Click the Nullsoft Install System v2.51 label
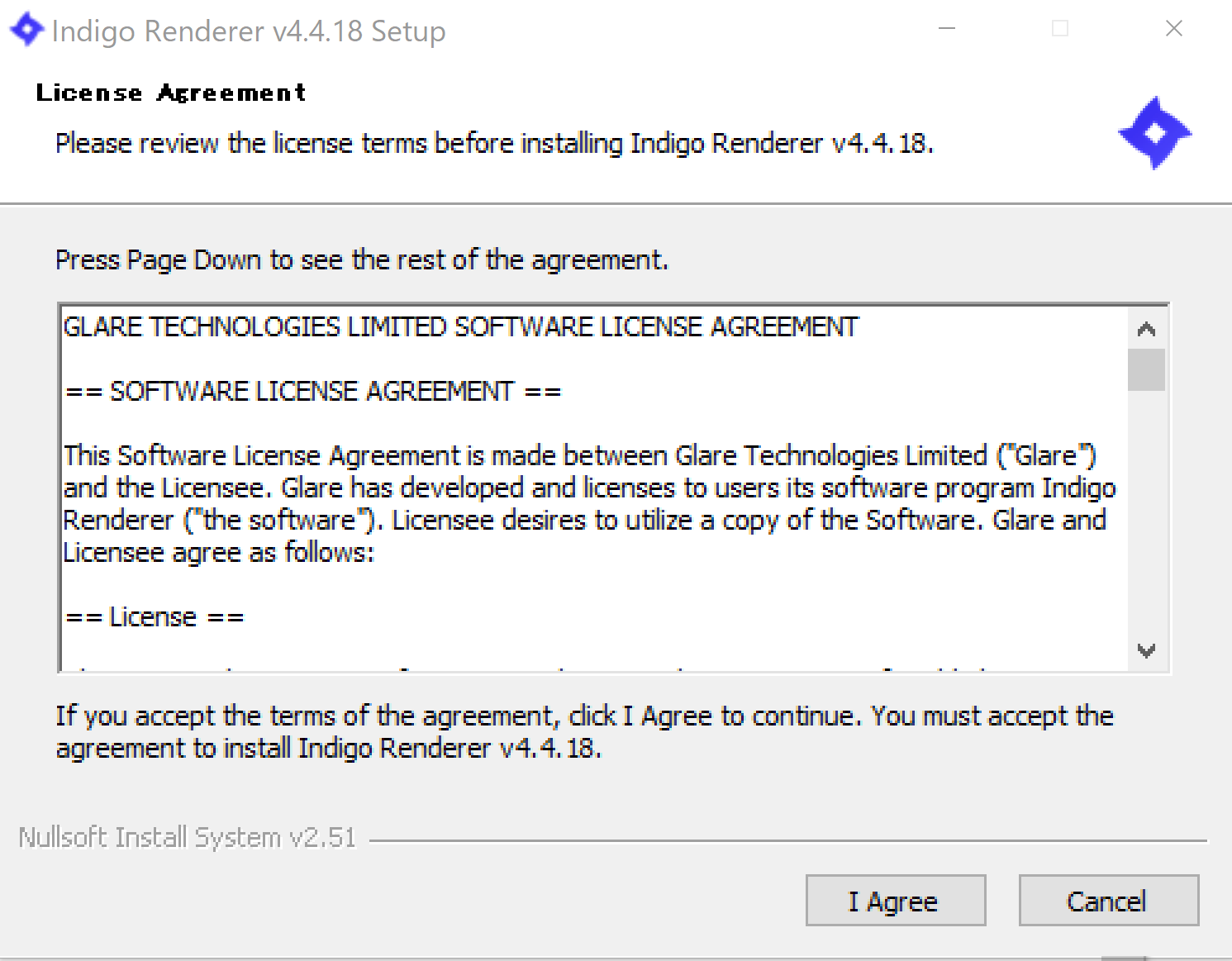The width and height of the screenshot is (1232, 961). 188,837
